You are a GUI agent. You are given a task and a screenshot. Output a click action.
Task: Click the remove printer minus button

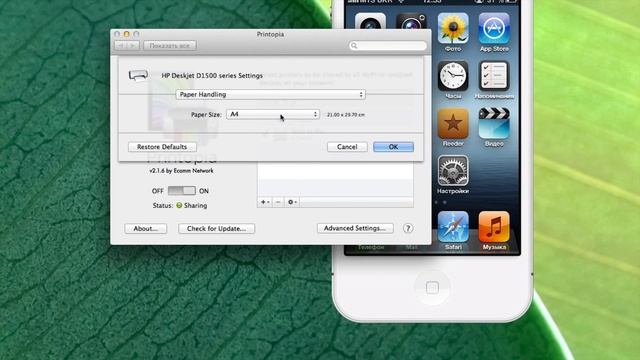pos(278,202)
